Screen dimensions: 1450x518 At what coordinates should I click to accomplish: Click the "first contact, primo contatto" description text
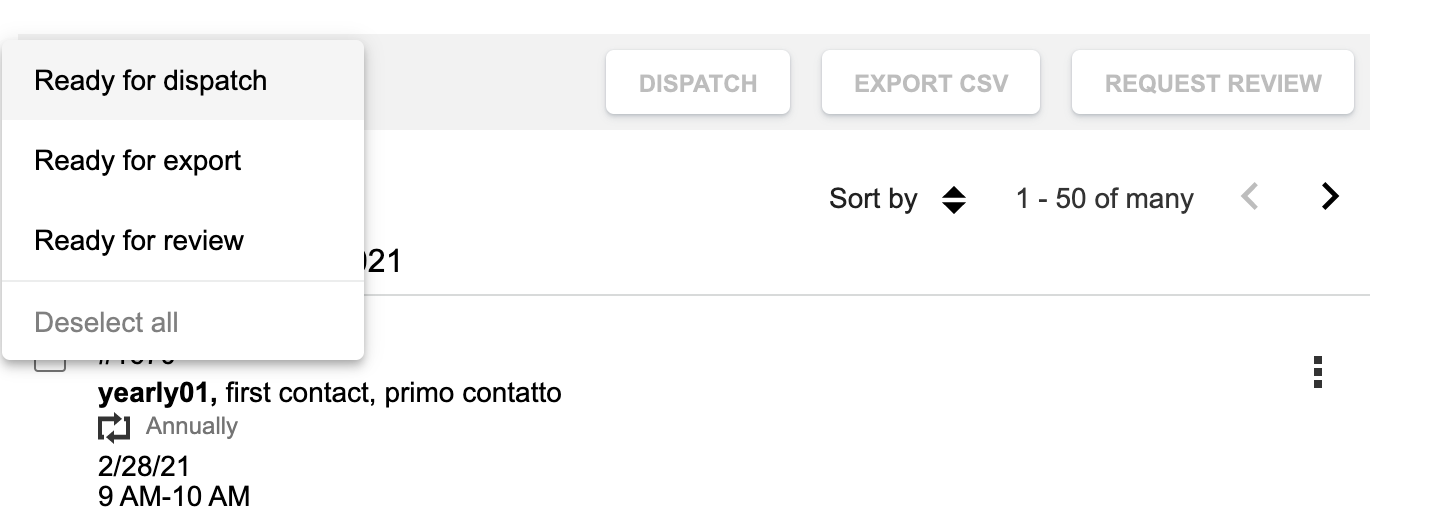[400, 393]
